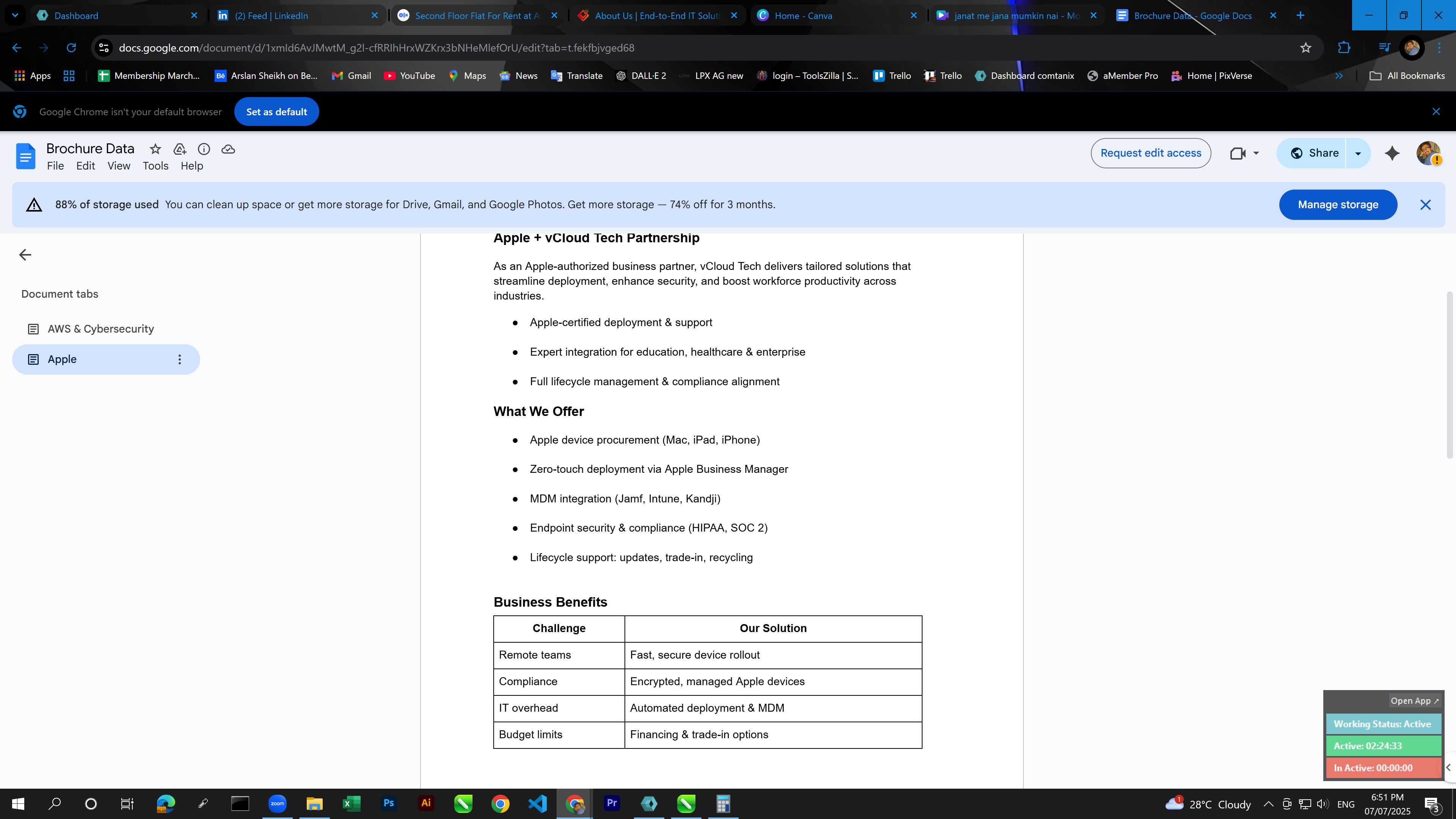Open Chrome profile picture in toolbar
This screenshot has width=1456, height=819.
coord(1412,48)
